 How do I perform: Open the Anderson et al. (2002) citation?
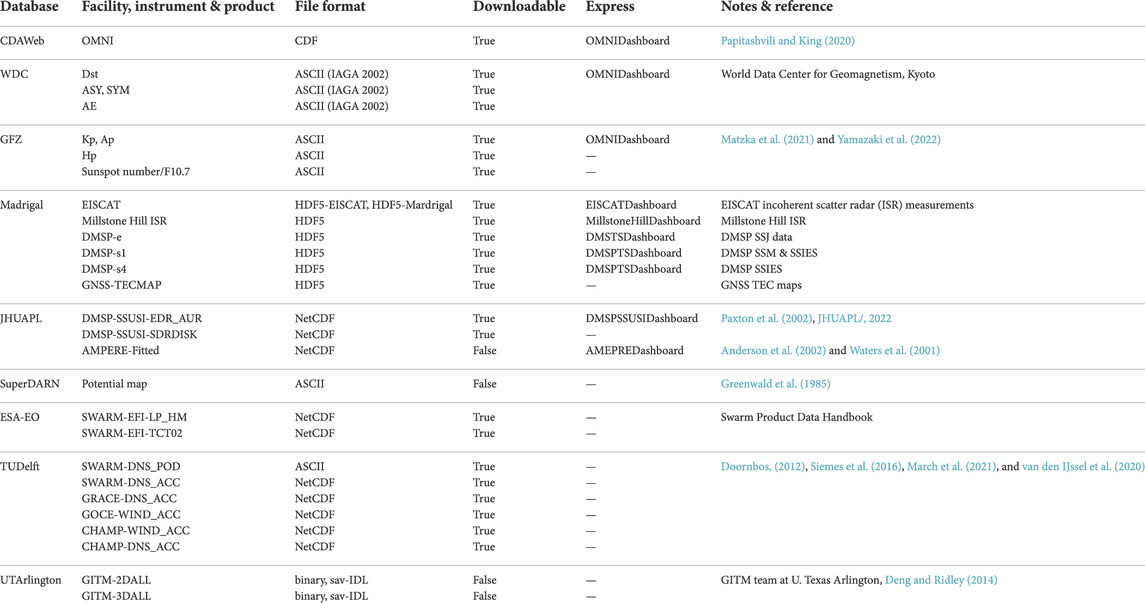pyautogui.click(x=773, y=350)
